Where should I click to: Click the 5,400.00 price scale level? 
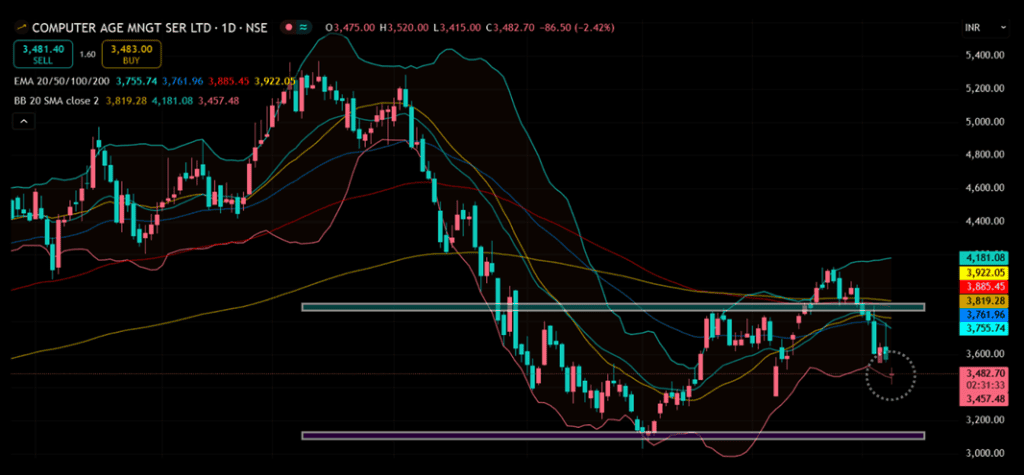tap(984, 56)
